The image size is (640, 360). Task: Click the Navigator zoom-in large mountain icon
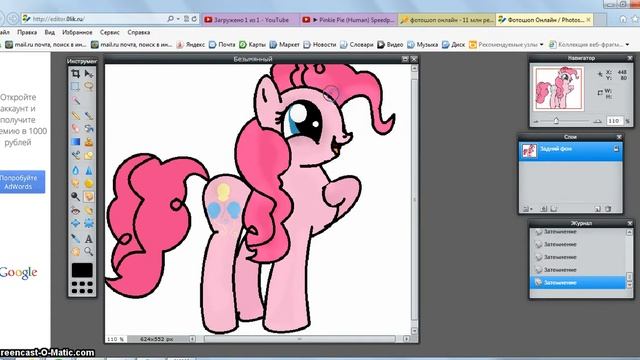(598, 121)
